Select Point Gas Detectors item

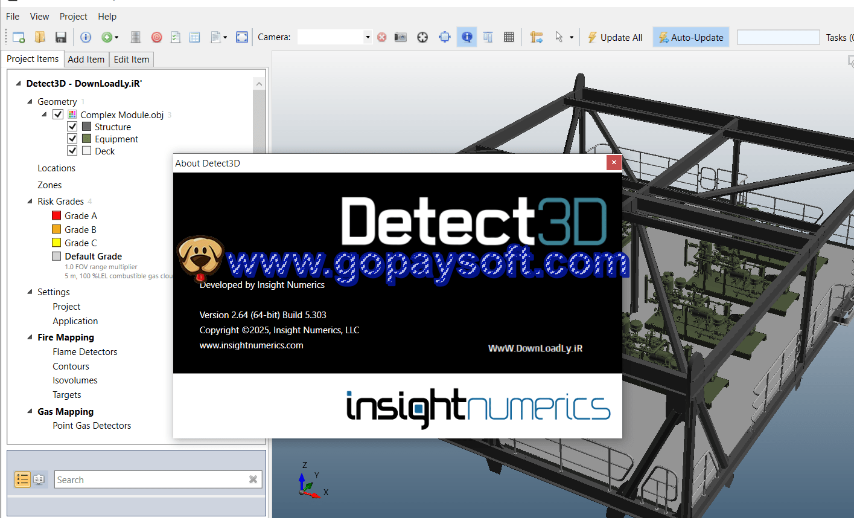pyautogui.click(x=92, y=426)
